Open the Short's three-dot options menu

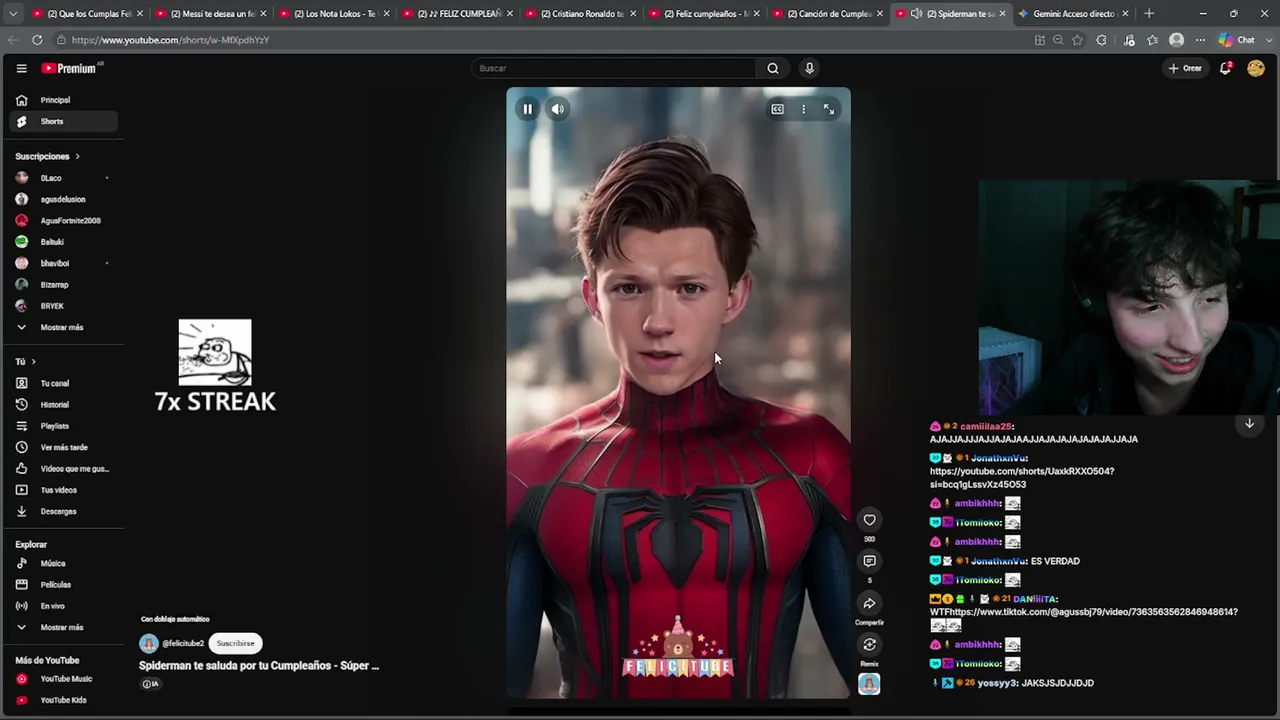[803, 109]
